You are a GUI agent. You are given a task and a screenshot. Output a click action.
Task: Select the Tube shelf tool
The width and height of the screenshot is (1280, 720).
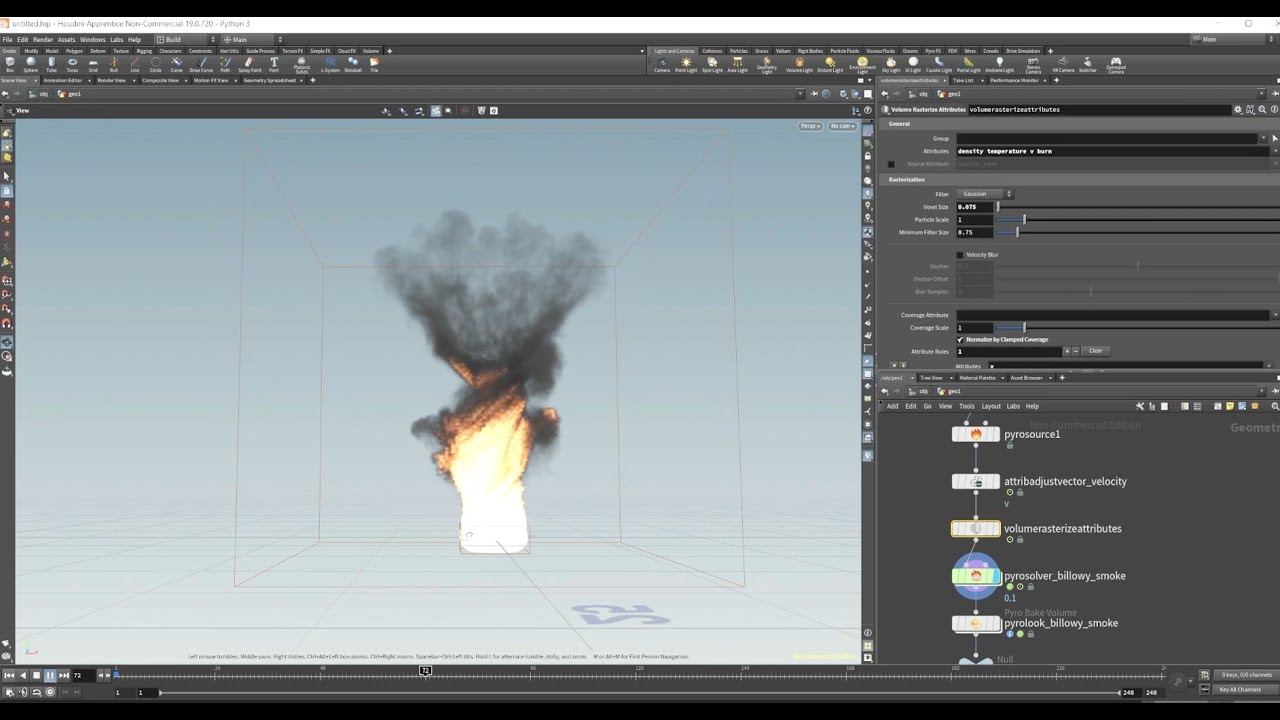click(51, 64)
